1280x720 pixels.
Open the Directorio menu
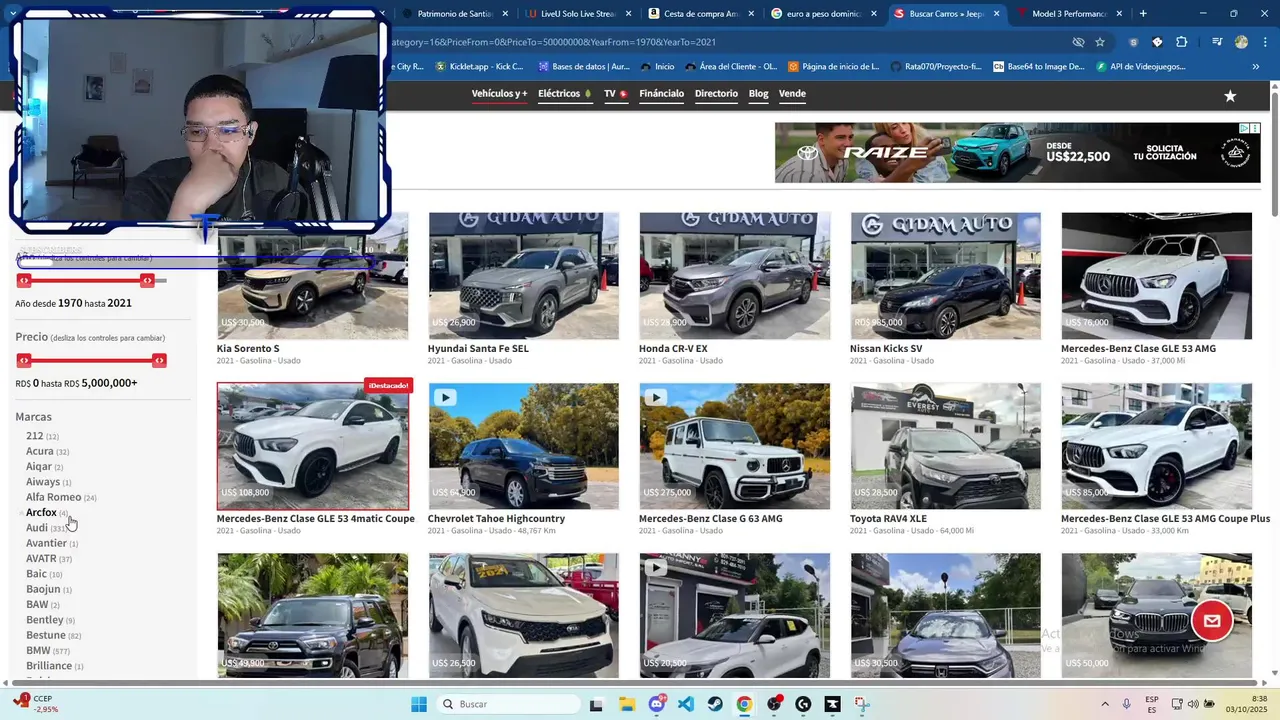[x=716, y=94]
